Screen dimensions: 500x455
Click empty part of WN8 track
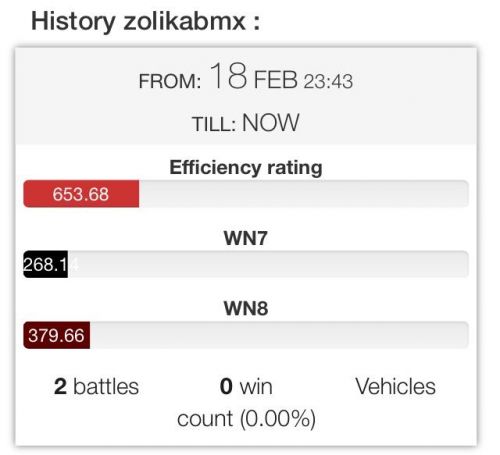pyautogui.click(x=279, y=335)
